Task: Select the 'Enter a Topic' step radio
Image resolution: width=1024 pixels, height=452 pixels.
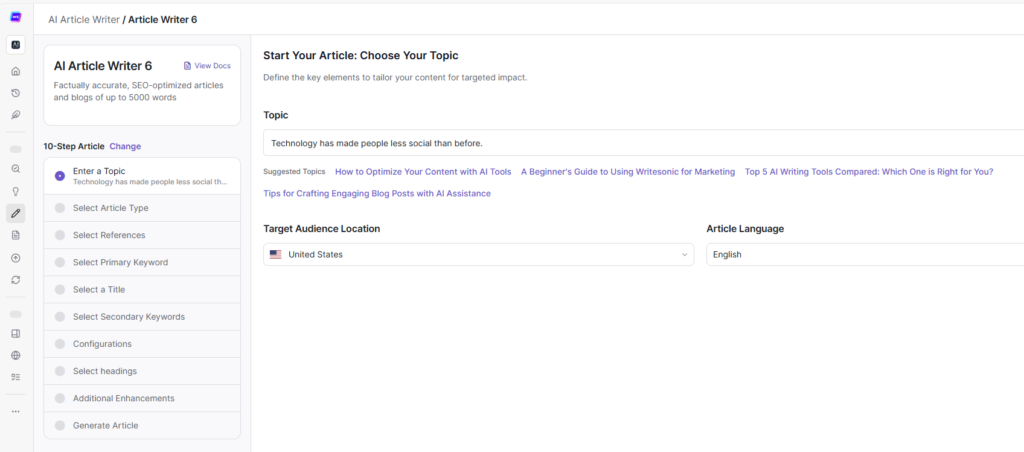Action: (60, 176)
